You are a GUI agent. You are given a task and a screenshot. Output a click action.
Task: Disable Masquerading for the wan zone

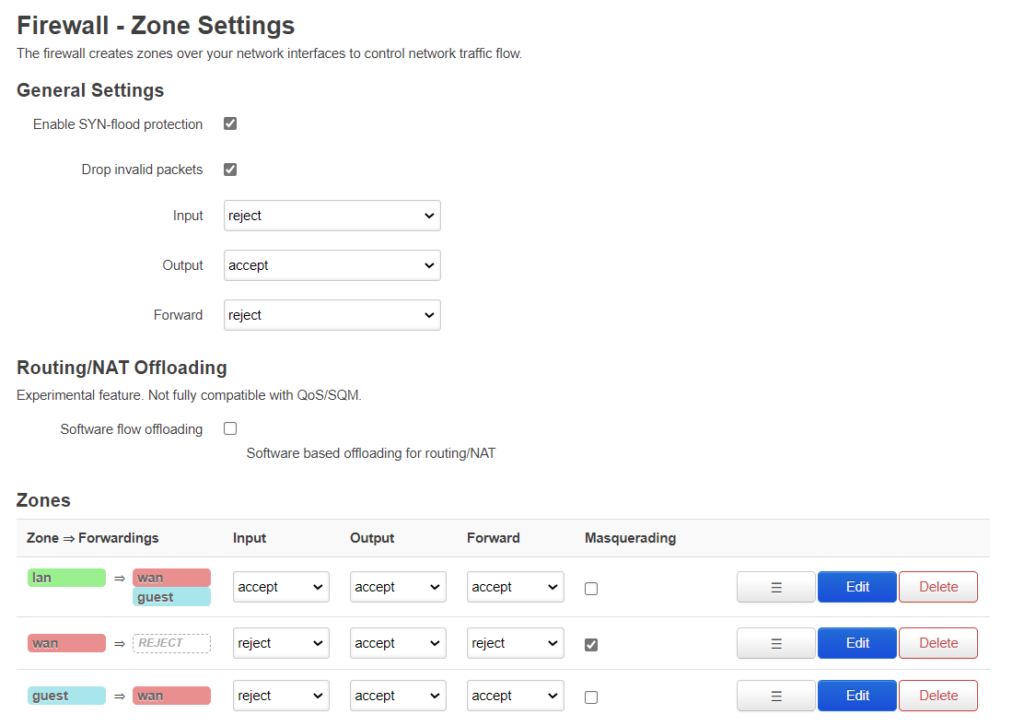pos(591,645)
